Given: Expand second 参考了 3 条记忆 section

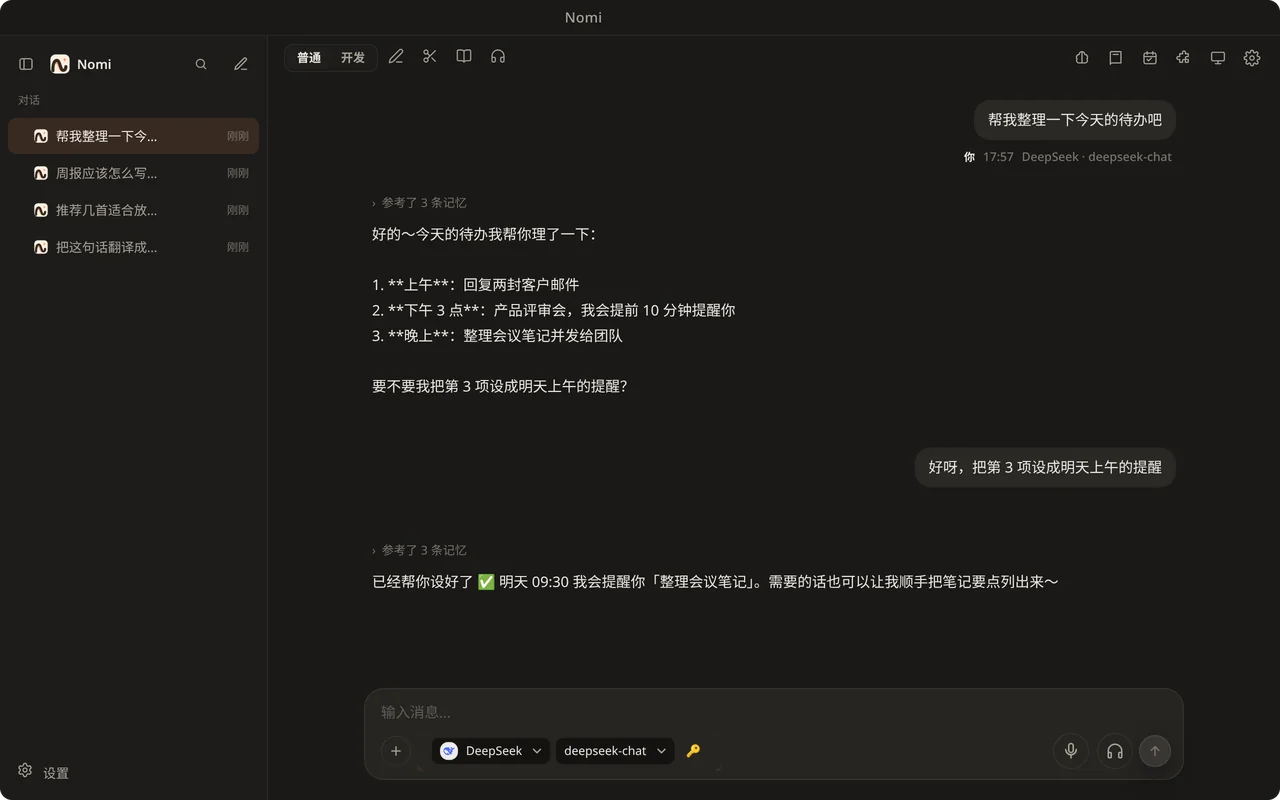Looking at the screenshot, I should click(x=420, y=551).
